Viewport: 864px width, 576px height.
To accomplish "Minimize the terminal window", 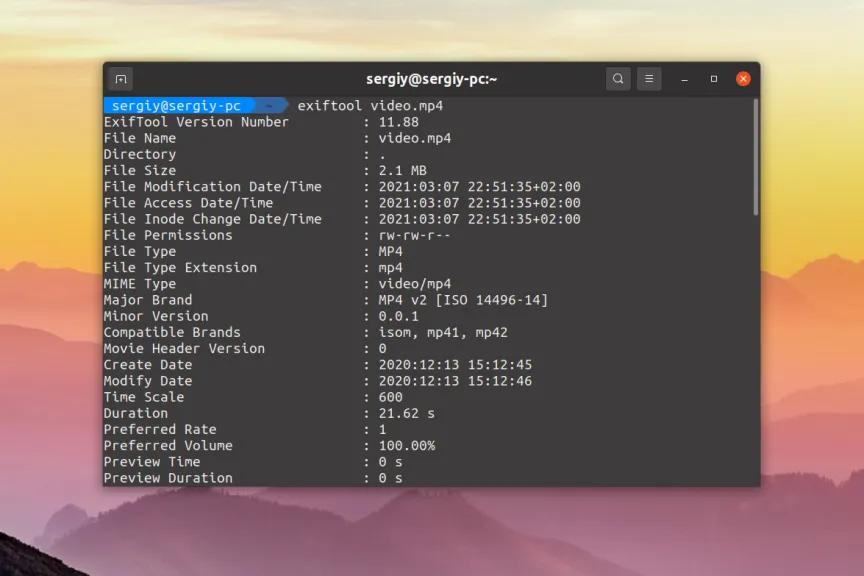I will pos(684,79).
